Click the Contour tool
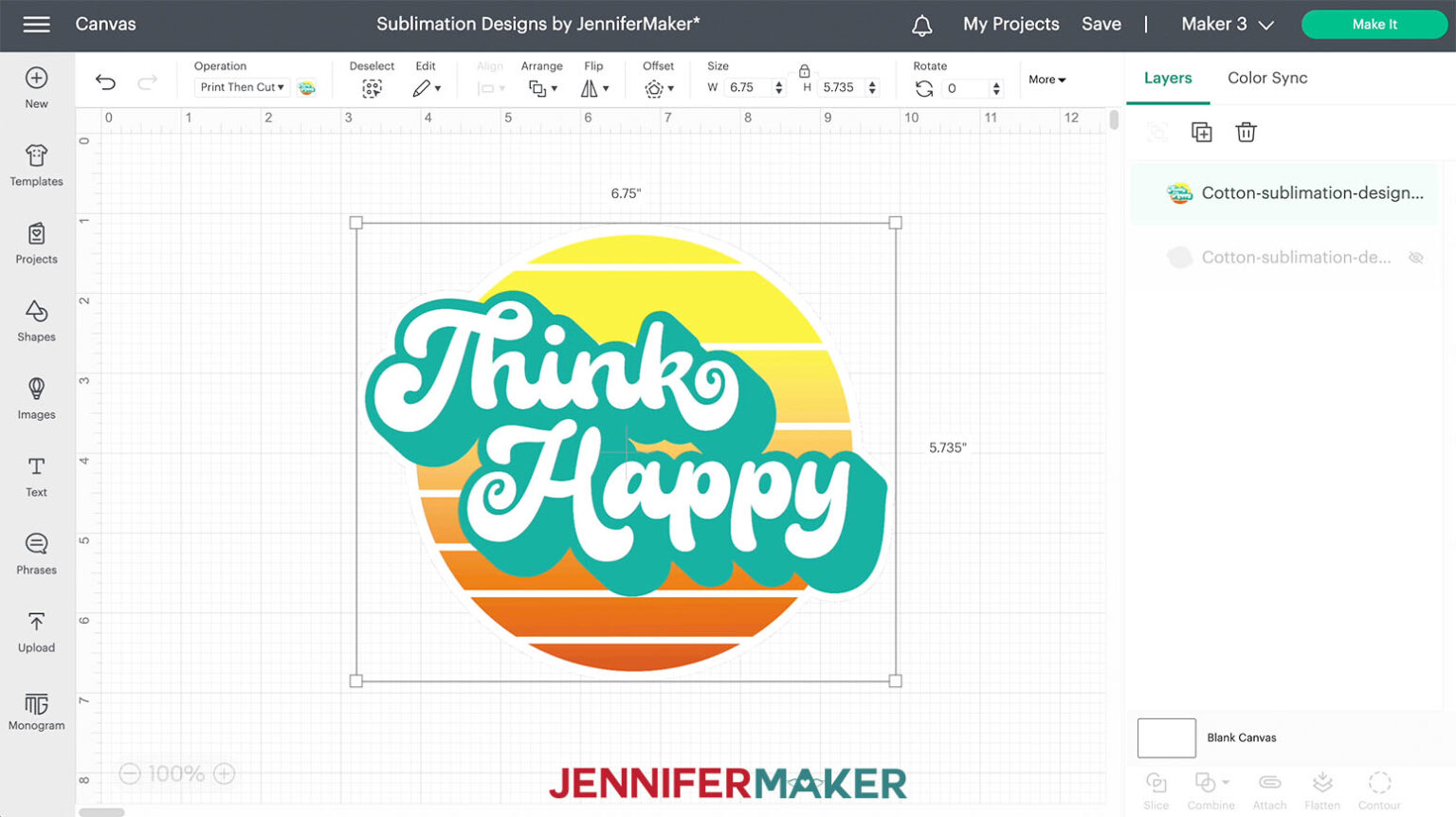 pyautogui.click(x=1379, y=790)
